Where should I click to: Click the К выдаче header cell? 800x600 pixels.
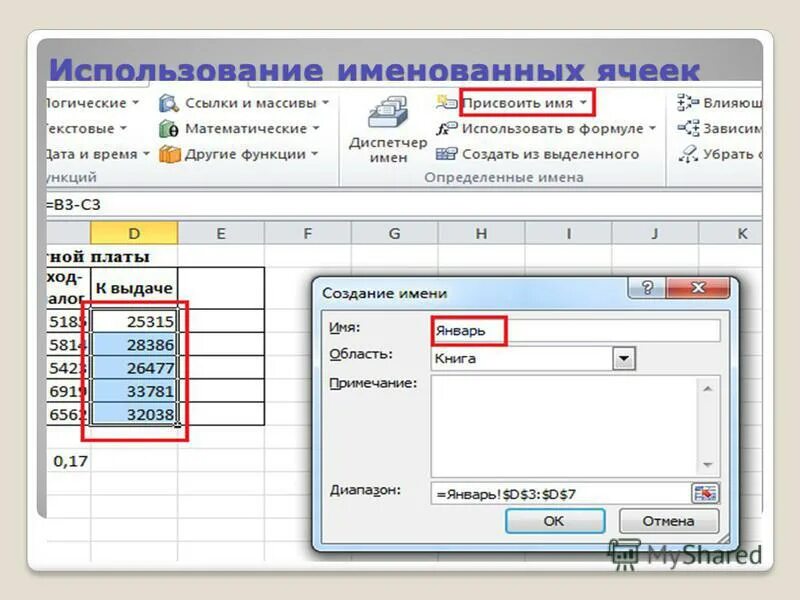[x=134, y=288]
